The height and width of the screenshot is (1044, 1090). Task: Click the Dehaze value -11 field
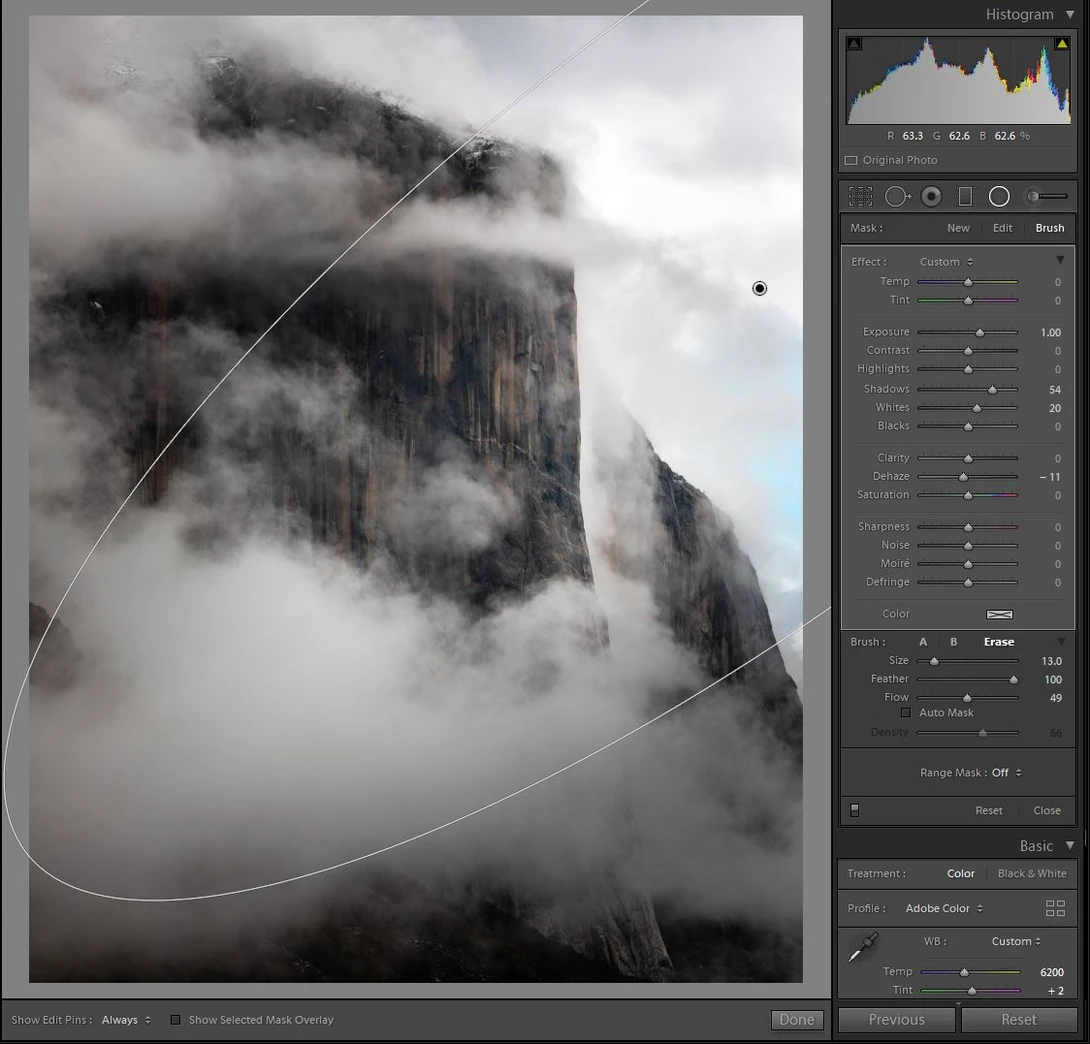point(1050,477)
